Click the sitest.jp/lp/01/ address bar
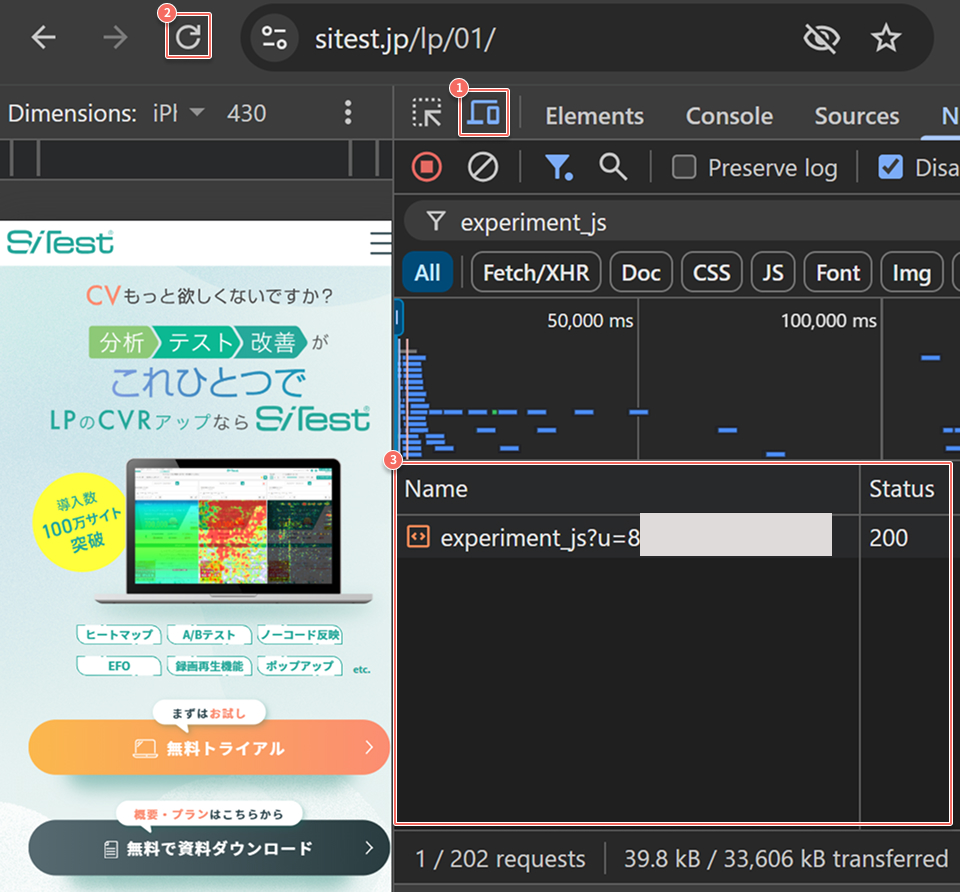The width and height of the screenshot is (960, 892). coord(405,39)
